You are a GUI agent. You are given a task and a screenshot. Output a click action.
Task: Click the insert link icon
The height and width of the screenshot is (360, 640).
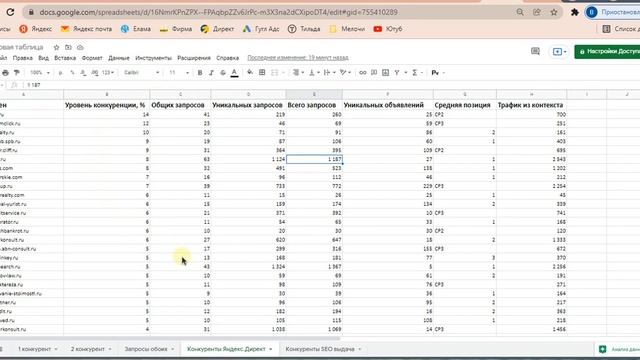pyautogui.click(x=362, y=73)
